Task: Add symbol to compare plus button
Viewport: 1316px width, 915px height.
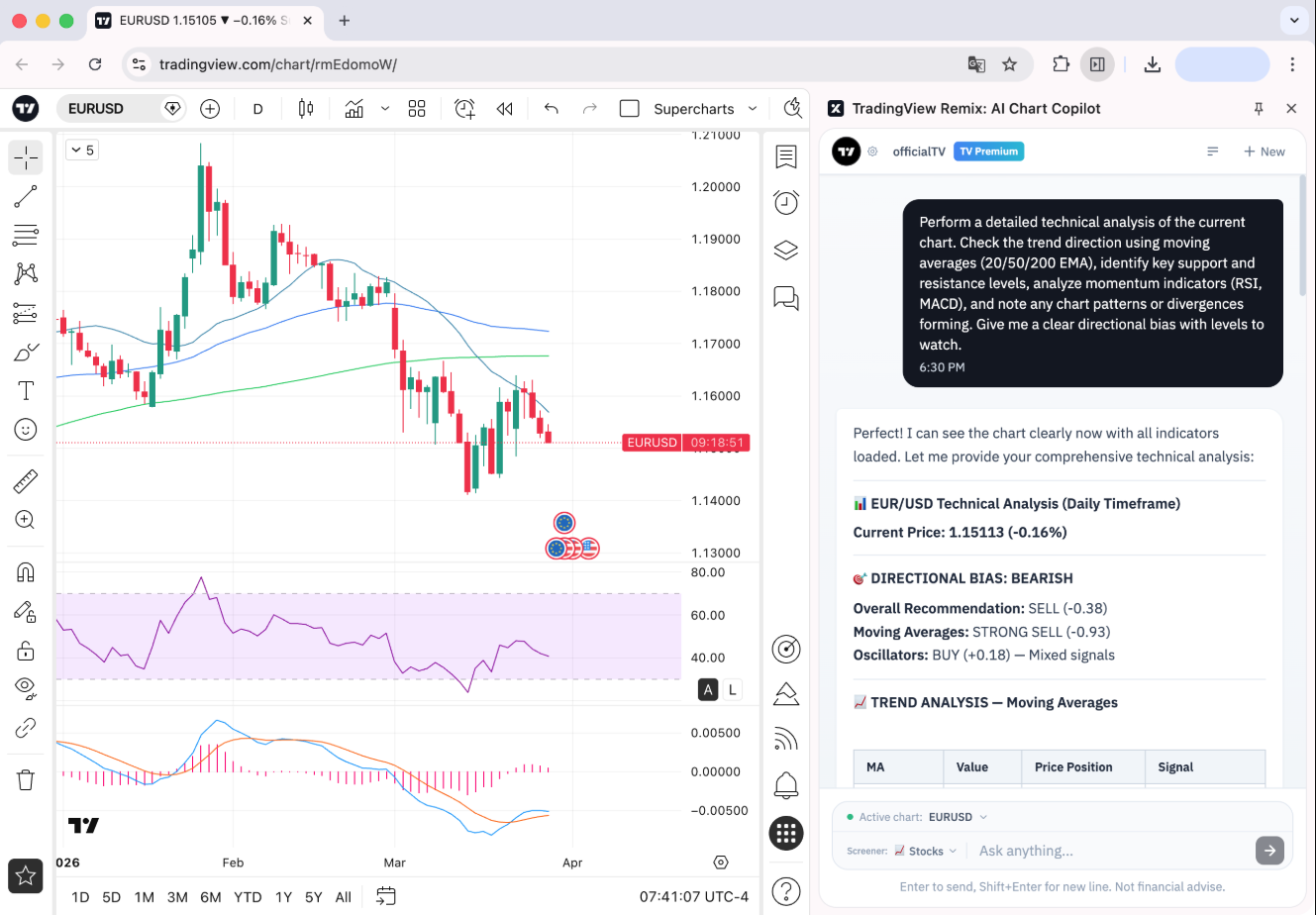Action: tap(210, 109)
